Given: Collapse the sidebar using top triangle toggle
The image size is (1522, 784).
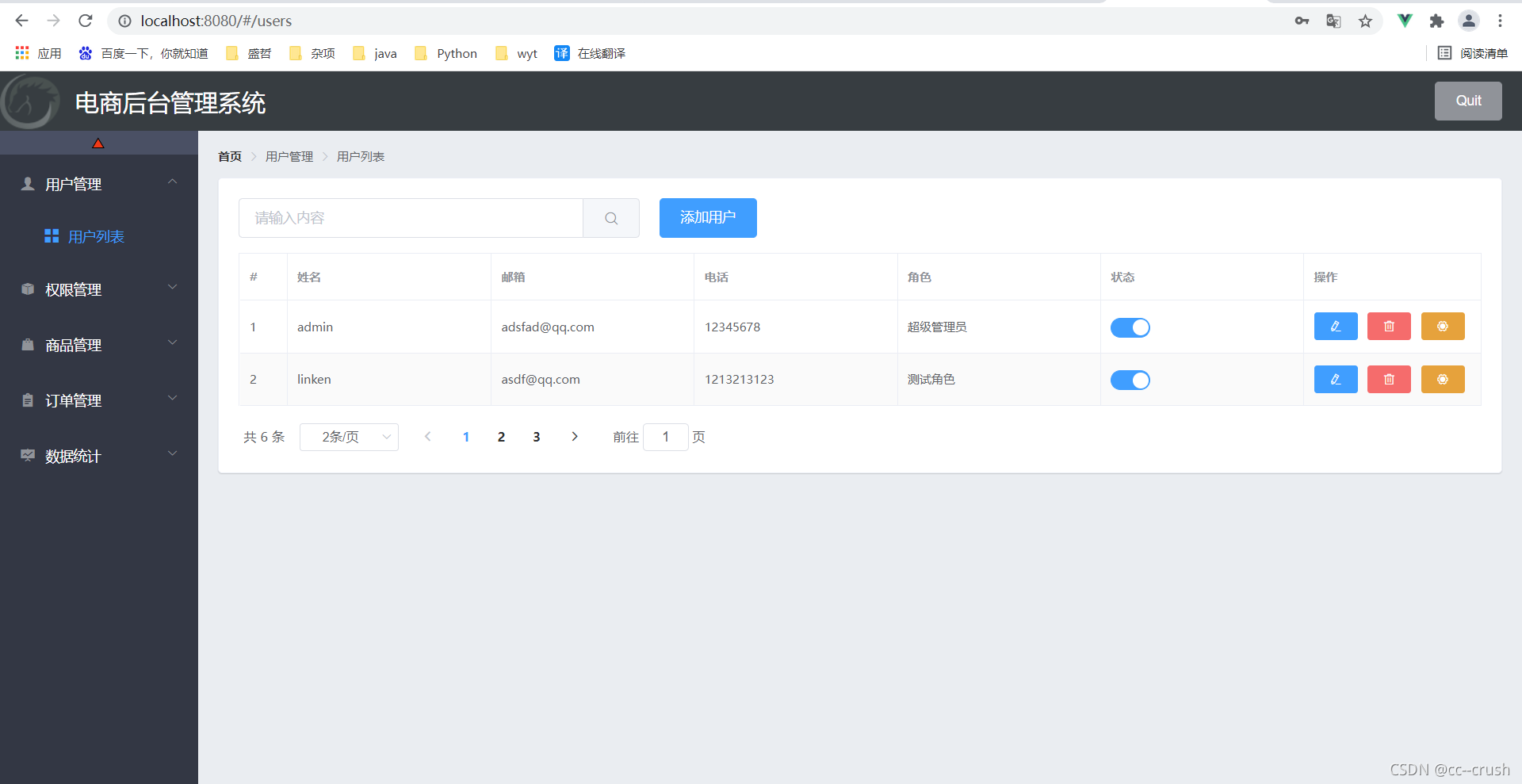Looking at the screenshot, I should [x=98, y=143].
